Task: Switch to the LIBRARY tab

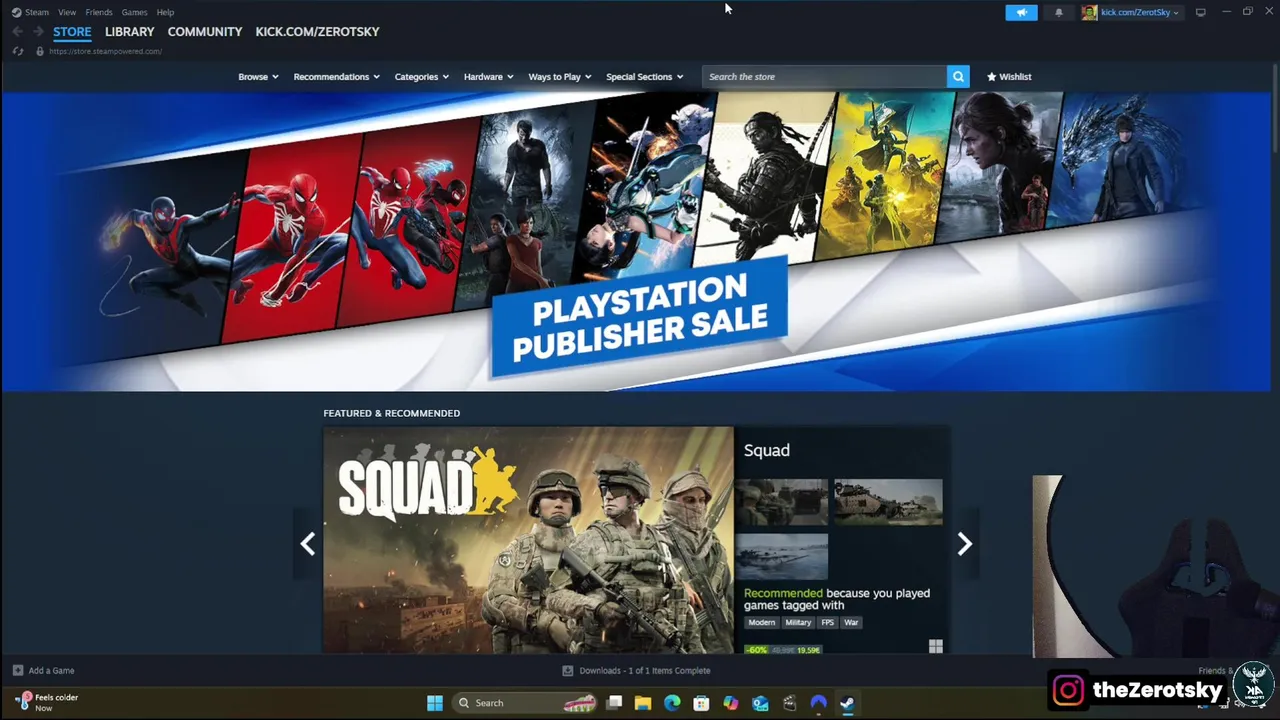Action: [x=130, y=32]
